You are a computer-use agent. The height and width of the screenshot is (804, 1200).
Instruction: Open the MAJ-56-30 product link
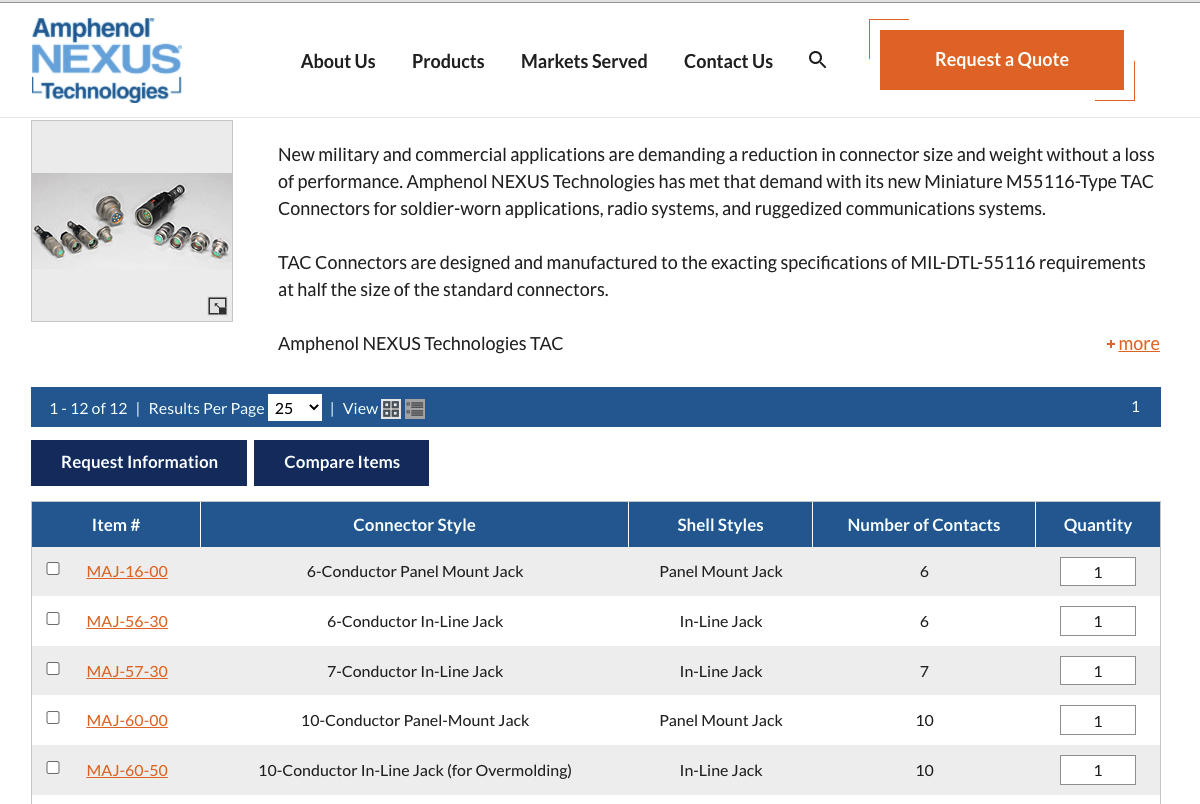[127, 620]
